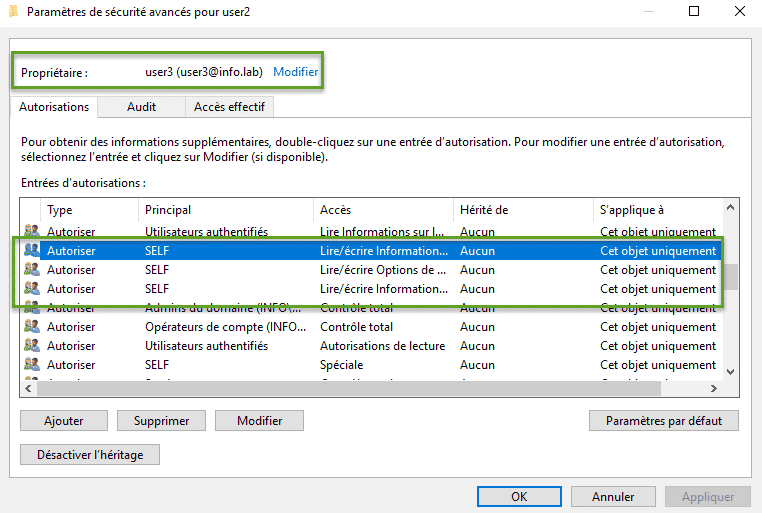Click user icon of Opérateurs de compte row
Viewport: 762px width, 513px height.
pyautogui.click(x=31, y=327)
